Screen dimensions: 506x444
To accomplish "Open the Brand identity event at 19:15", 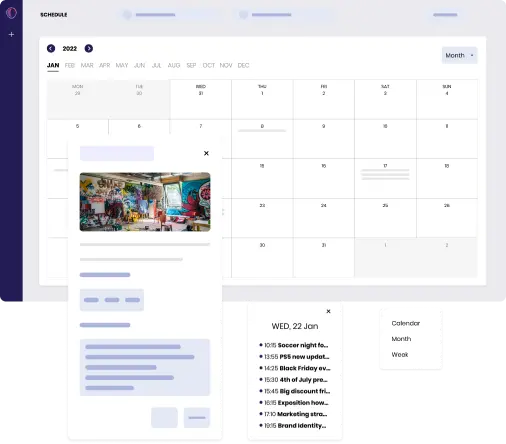I will tap(293, 425).
